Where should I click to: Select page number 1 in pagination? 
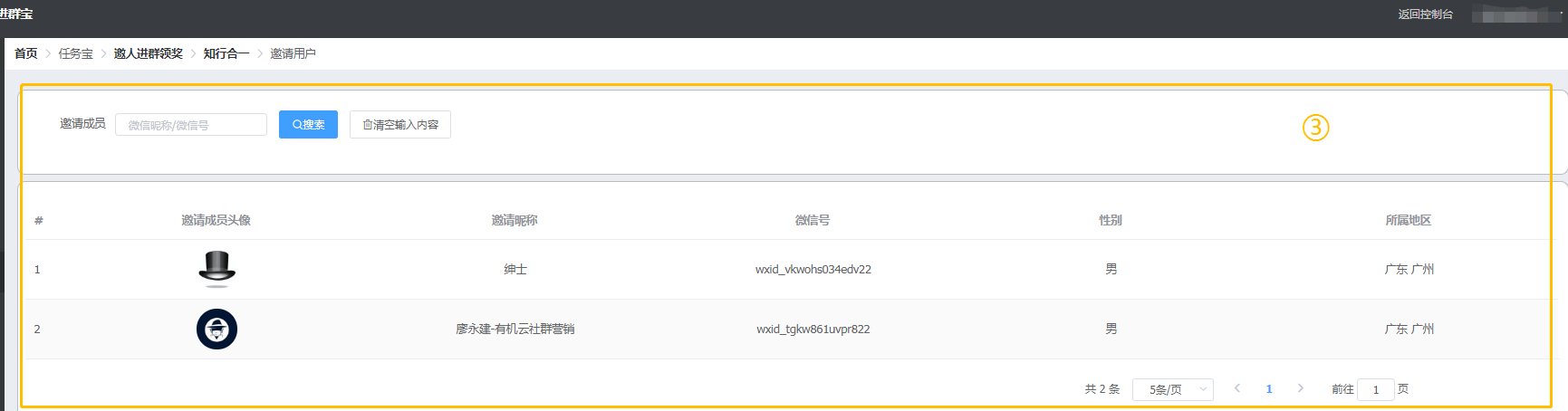click(x=1269, y=389)
